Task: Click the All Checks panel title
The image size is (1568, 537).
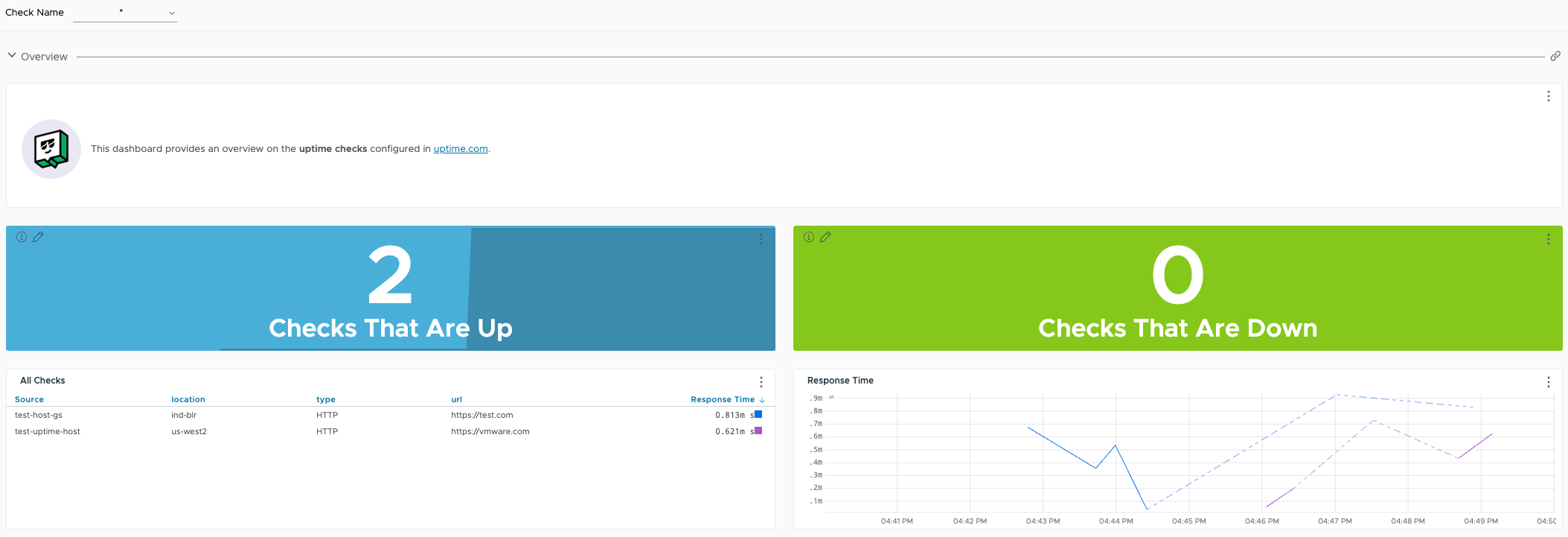Action: (x=42, y=381)
